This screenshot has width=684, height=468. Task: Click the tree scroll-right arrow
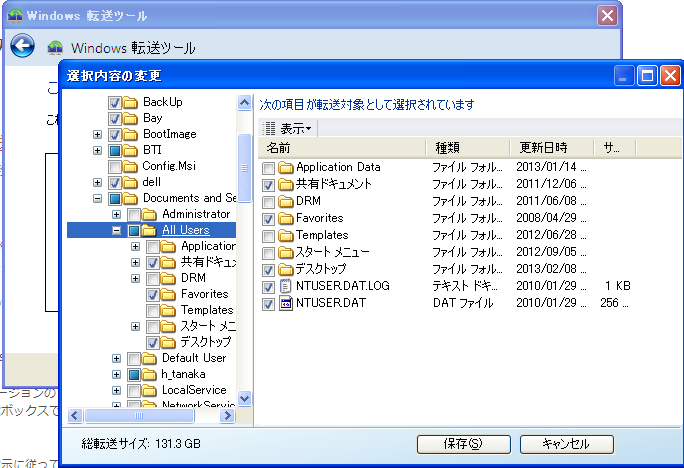(227, 416)
